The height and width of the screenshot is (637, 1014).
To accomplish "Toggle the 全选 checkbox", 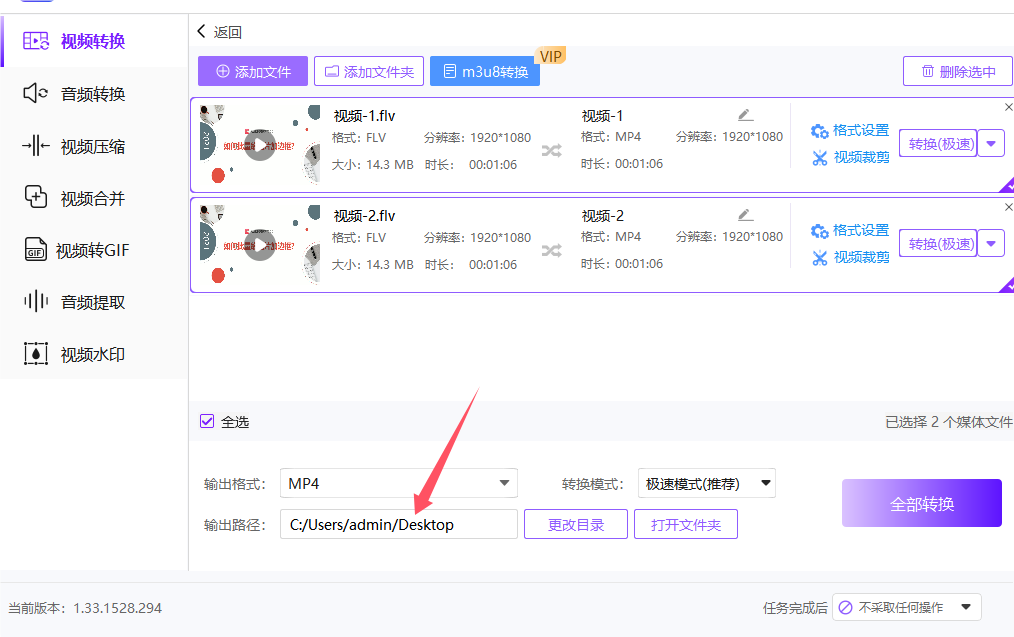I will click(207, 422).
